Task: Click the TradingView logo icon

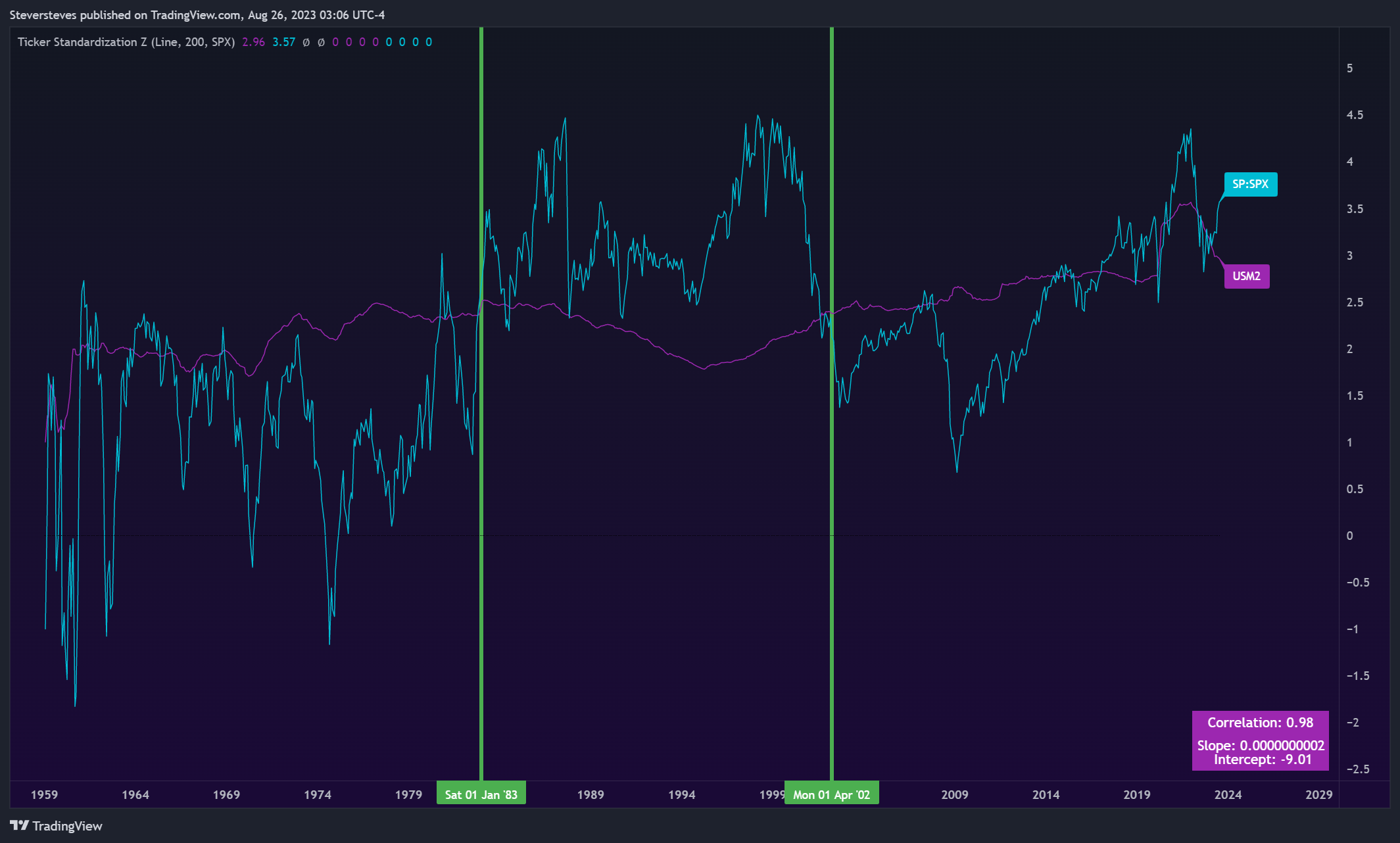Action: (x=19, y=825)
